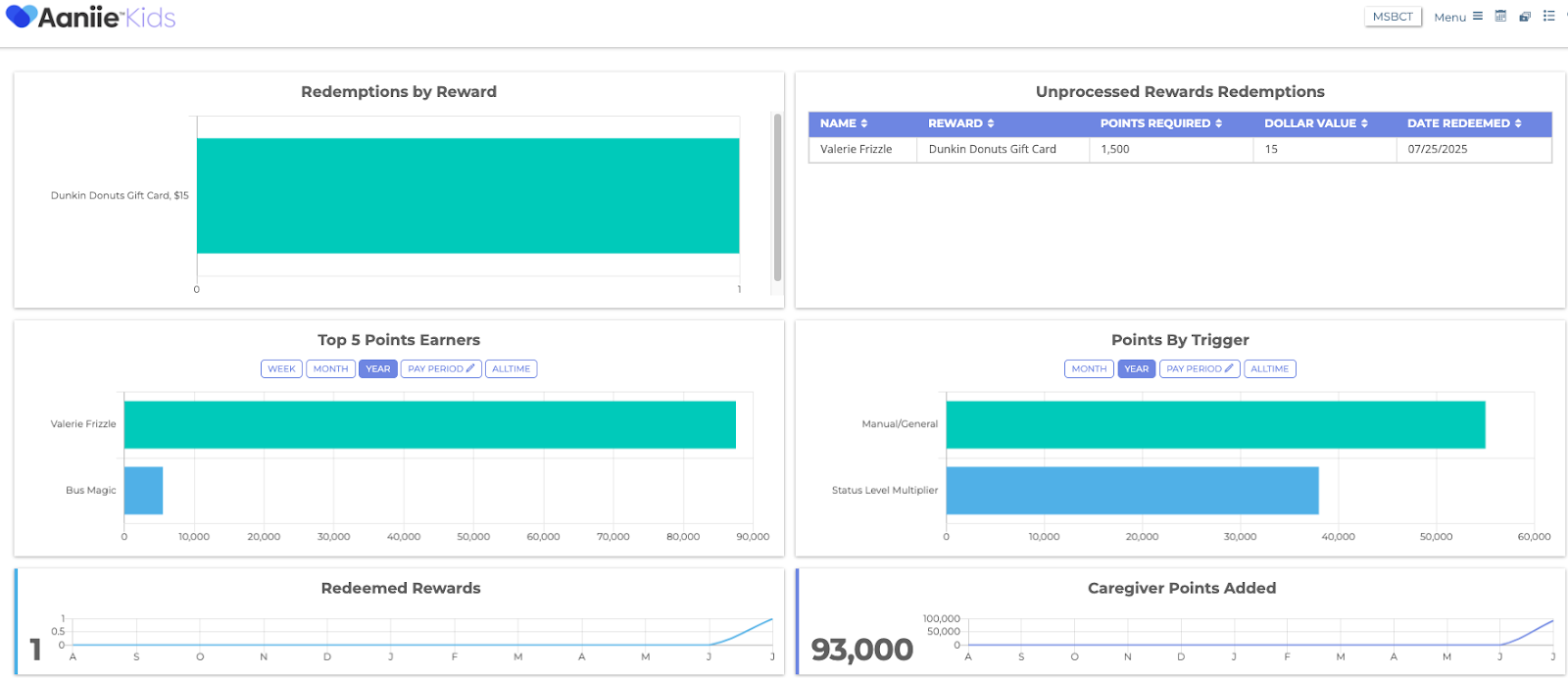
Task: Click PAY PERIOD in Points By Trigger
Action: (1200, 369)
